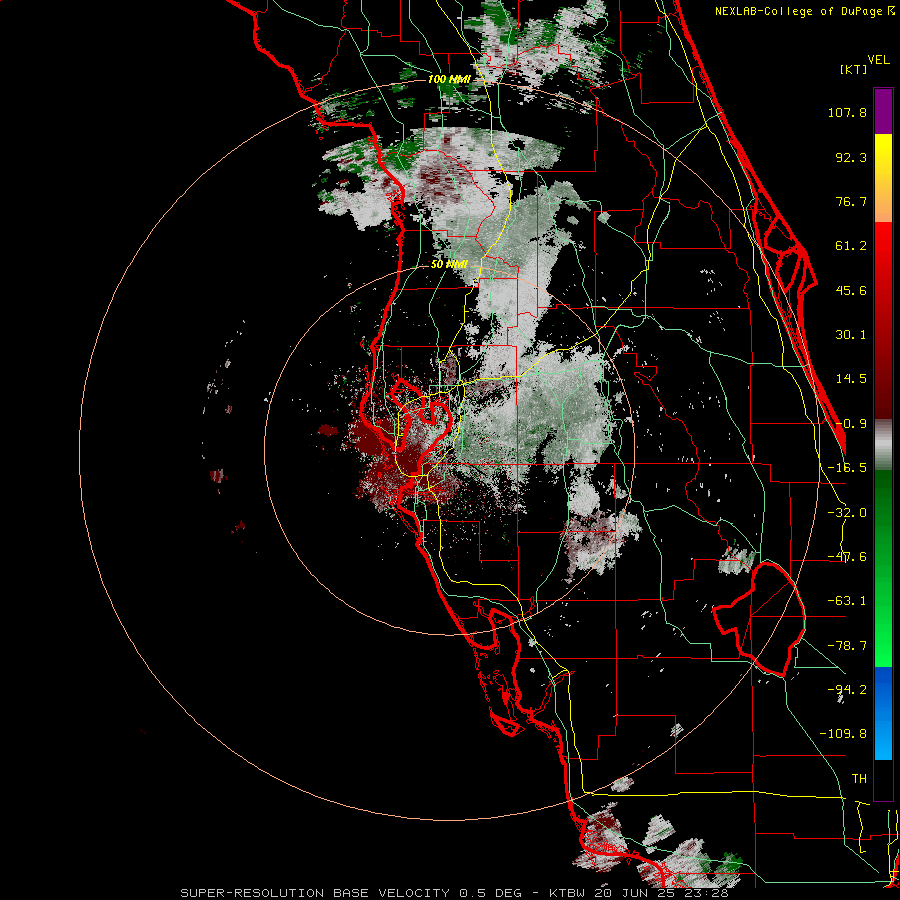Pick the purple segment atop the color bar
The image size is (900, 900).
coord(883,111)
